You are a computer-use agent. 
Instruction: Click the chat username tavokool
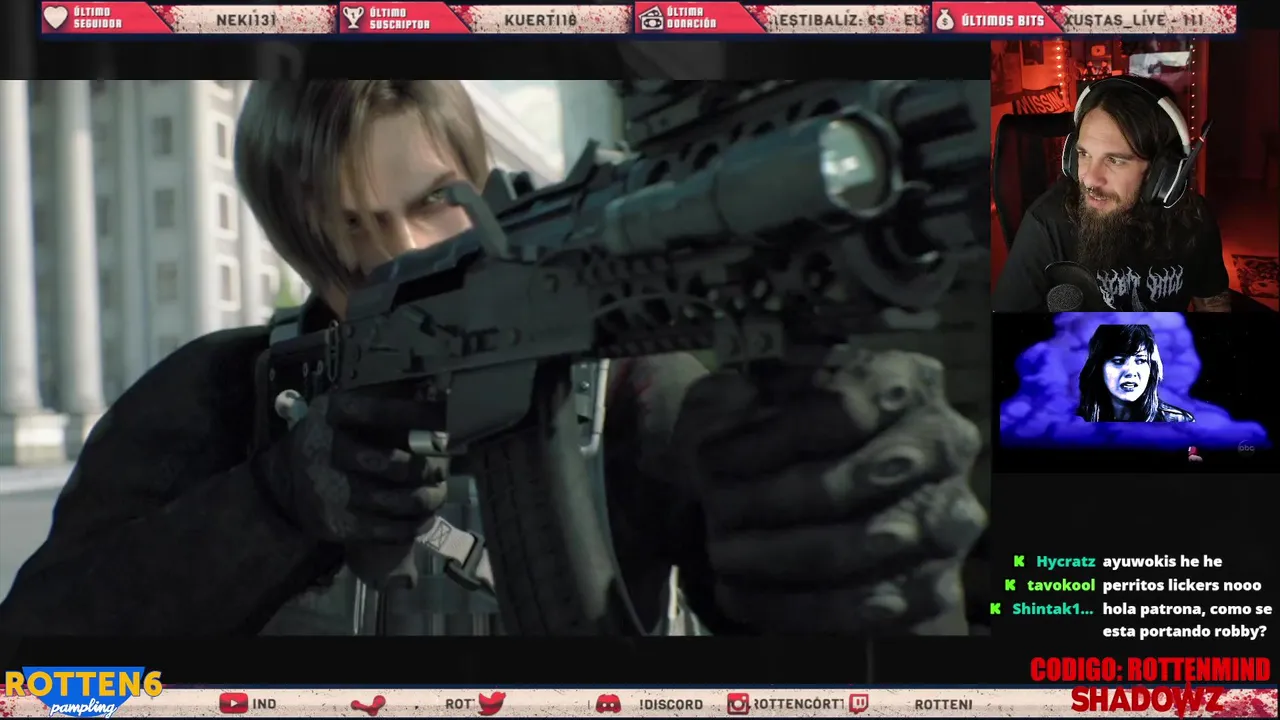pos(1061,585)
